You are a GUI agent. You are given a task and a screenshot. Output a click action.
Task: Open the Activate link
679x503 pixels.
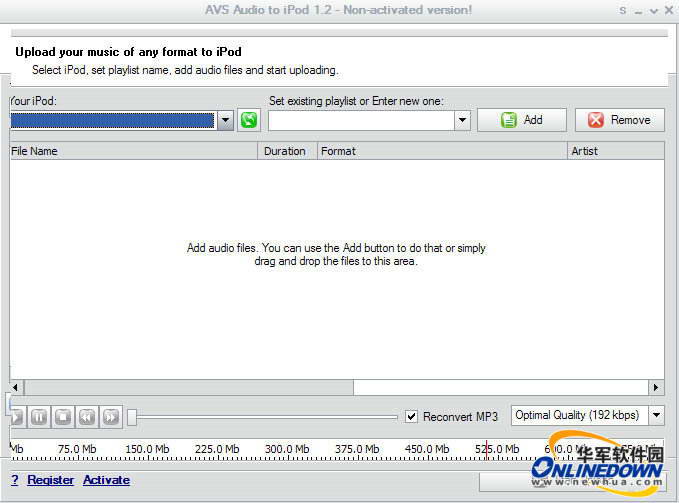click(x=107, y=480)
